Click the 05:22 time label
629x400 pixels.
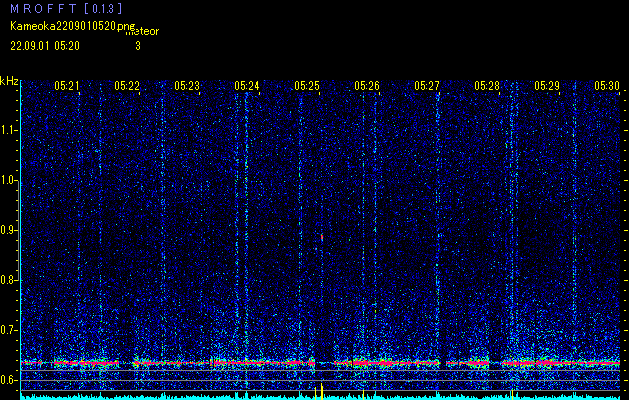pos(127,86)
